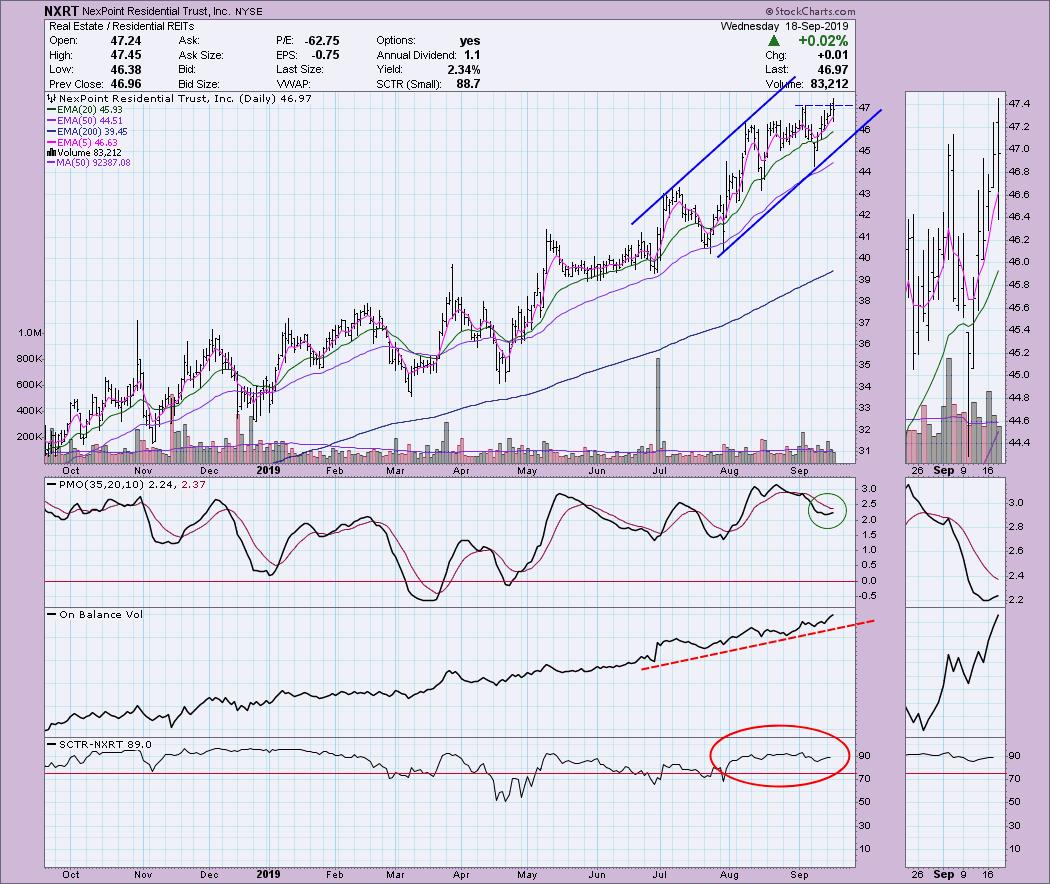This screenshot has width=1050, height=884.
Task: Click the On Balance Vol panel label
Action: point(88,614)
